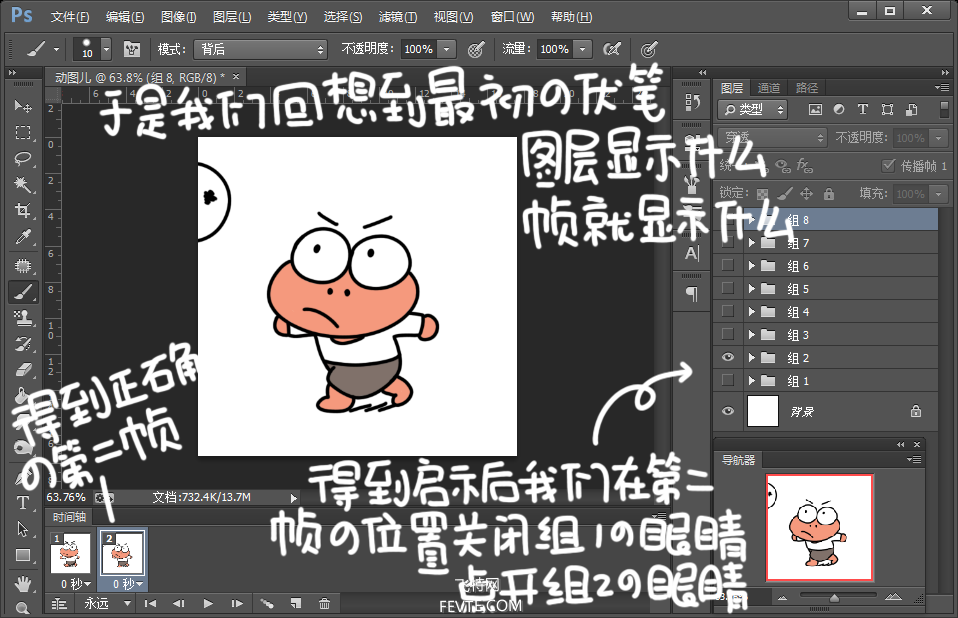
Task: Select the Magic Wand tool
Action: pos(23,184)
